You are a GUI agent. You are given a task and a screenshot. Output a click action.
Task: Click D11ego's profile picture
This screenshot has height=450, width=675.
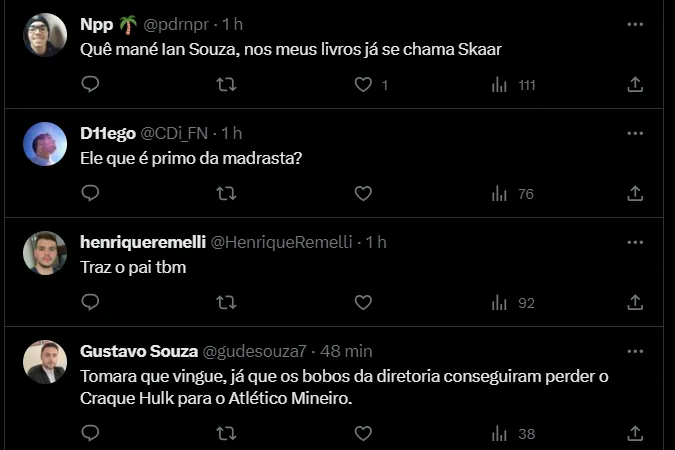(45, 144)
